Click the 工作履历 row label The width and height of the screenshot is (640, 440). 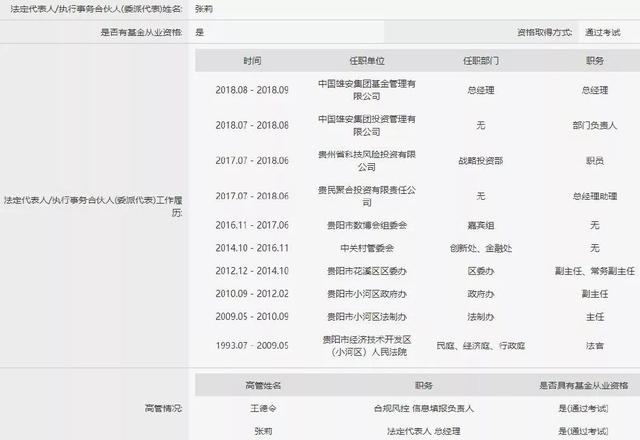pos(94,206)
